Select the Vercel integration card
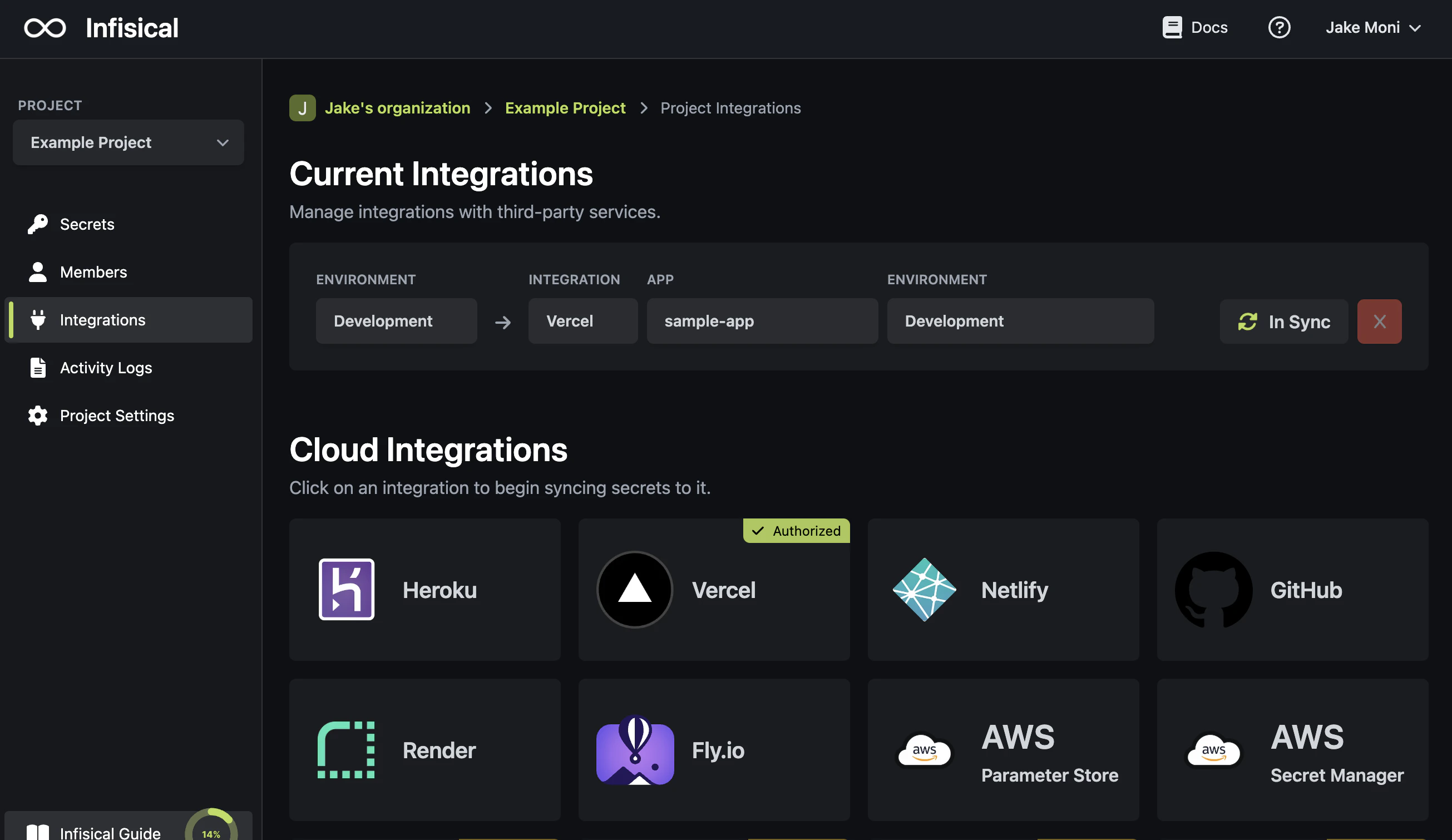1452x840 pixels. tap(714, 589)
